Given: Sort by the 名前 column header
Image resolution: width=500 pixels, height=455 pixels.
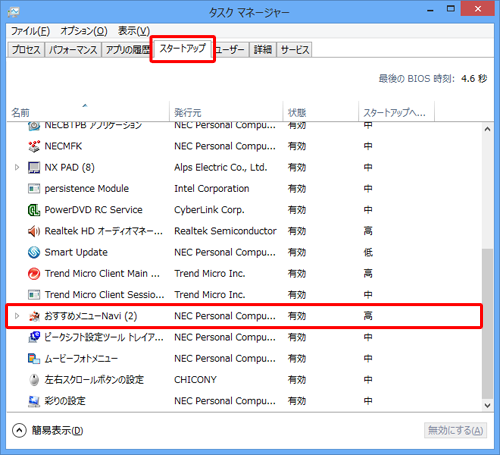Looking at the screenshot, I should pos(88,112).
